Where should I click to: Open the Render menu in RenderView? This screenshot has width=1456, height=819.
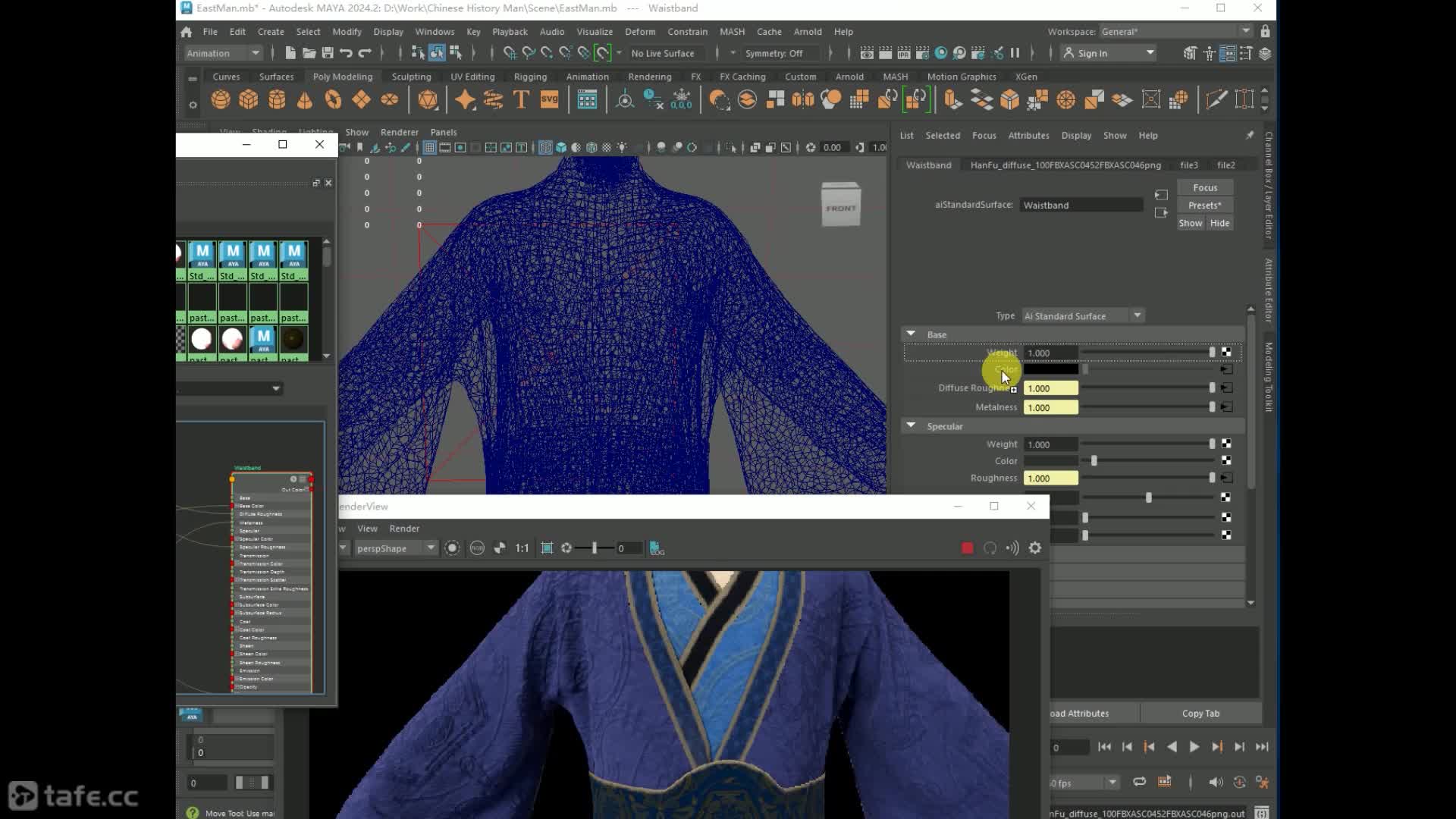(x=404, y=529)
